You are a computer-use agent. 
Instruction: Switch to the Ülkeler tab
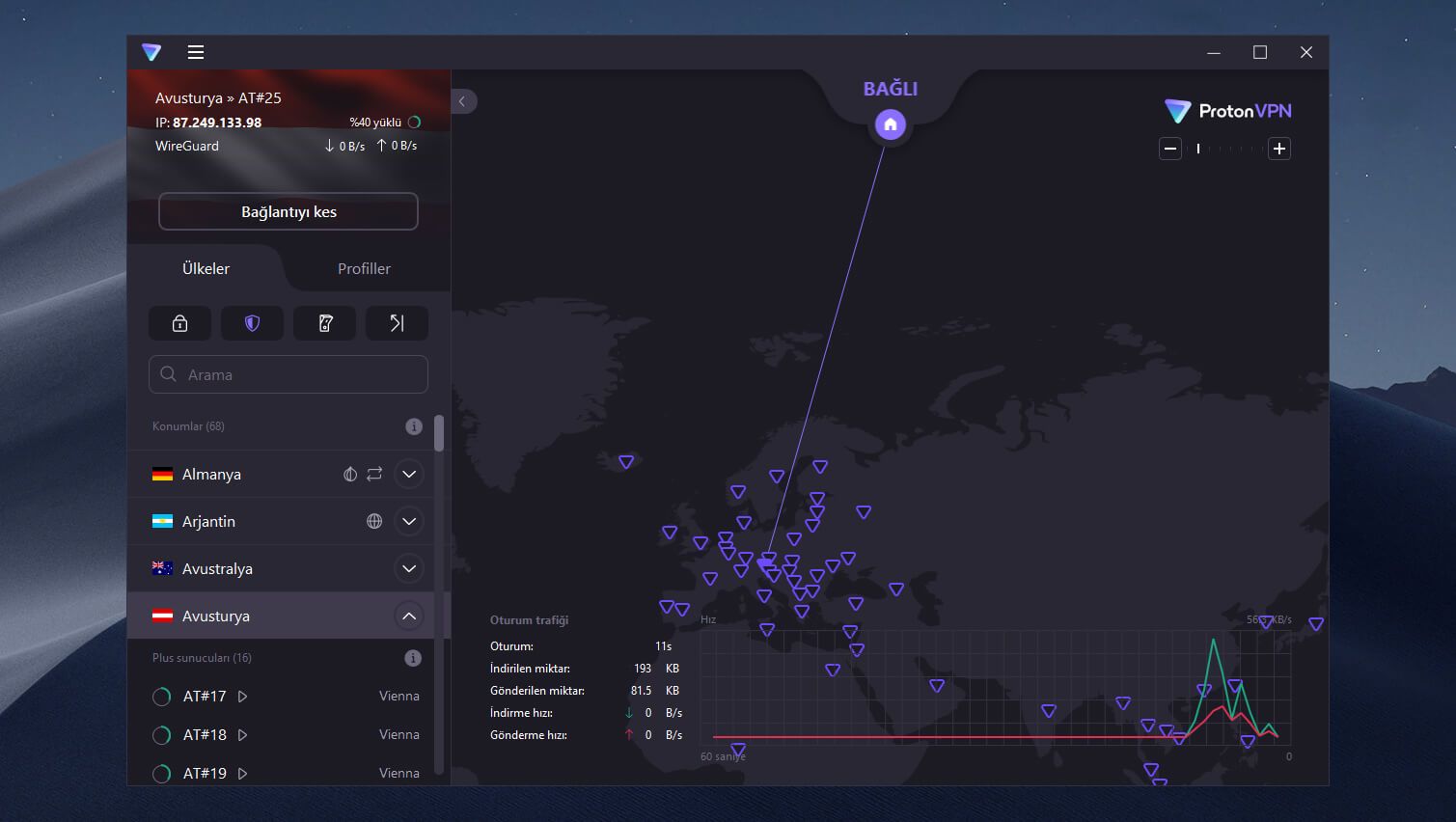[206, 268]
